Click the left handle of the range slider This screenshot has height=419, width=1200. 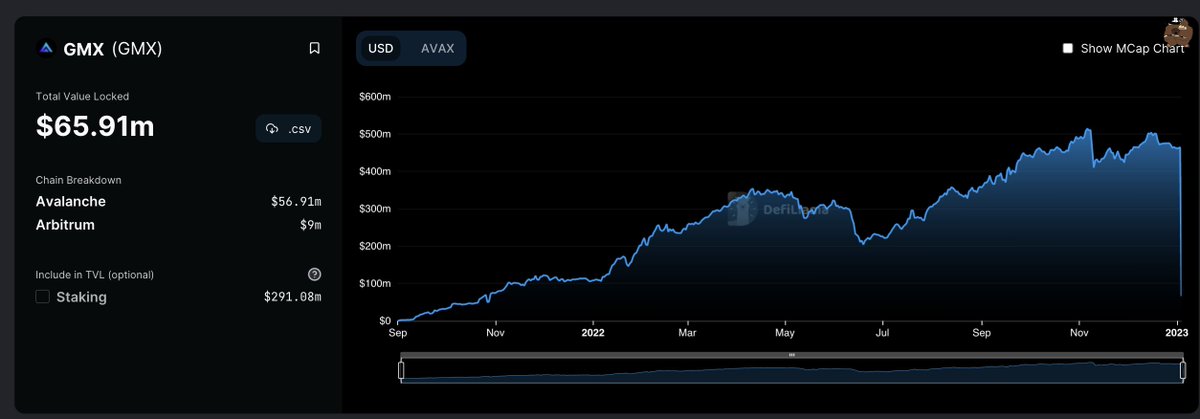pyautogui.click(x=401, y=371)
